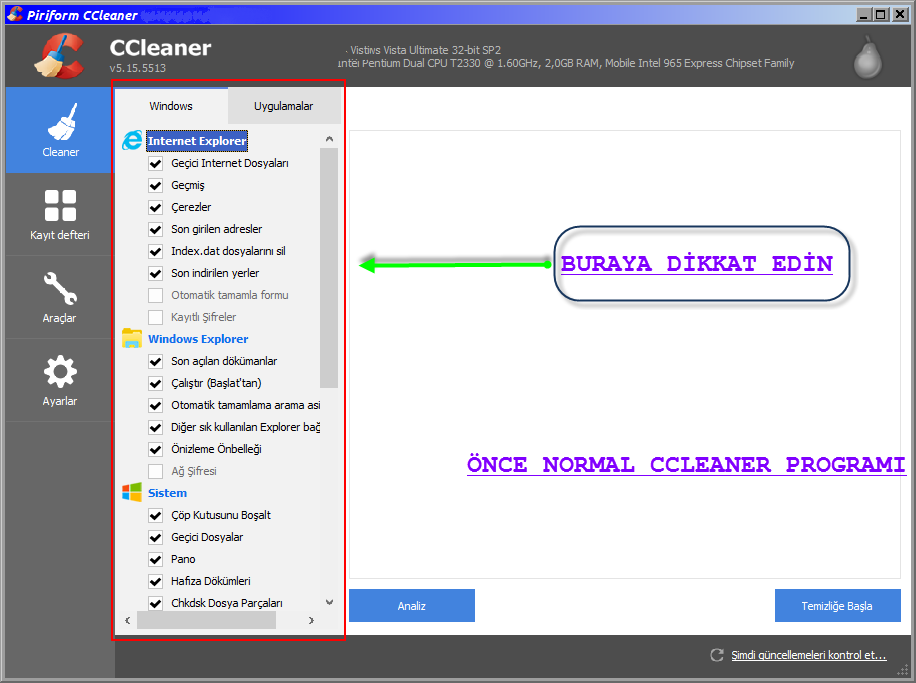
Task: Select the Internet Explorer group heading
Action: [x=197, y=141]
